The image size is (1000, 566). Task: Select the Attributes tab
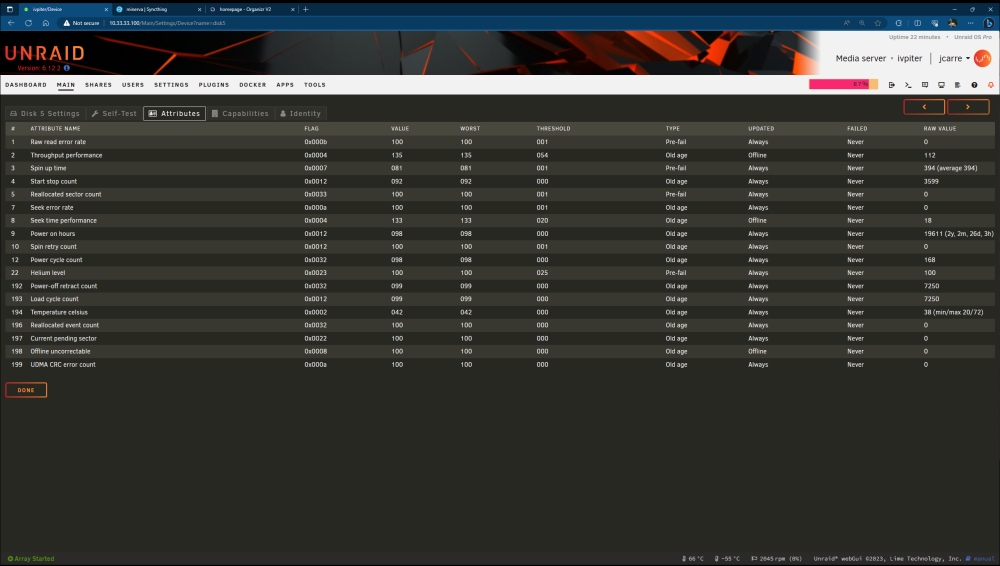(175, 114)
